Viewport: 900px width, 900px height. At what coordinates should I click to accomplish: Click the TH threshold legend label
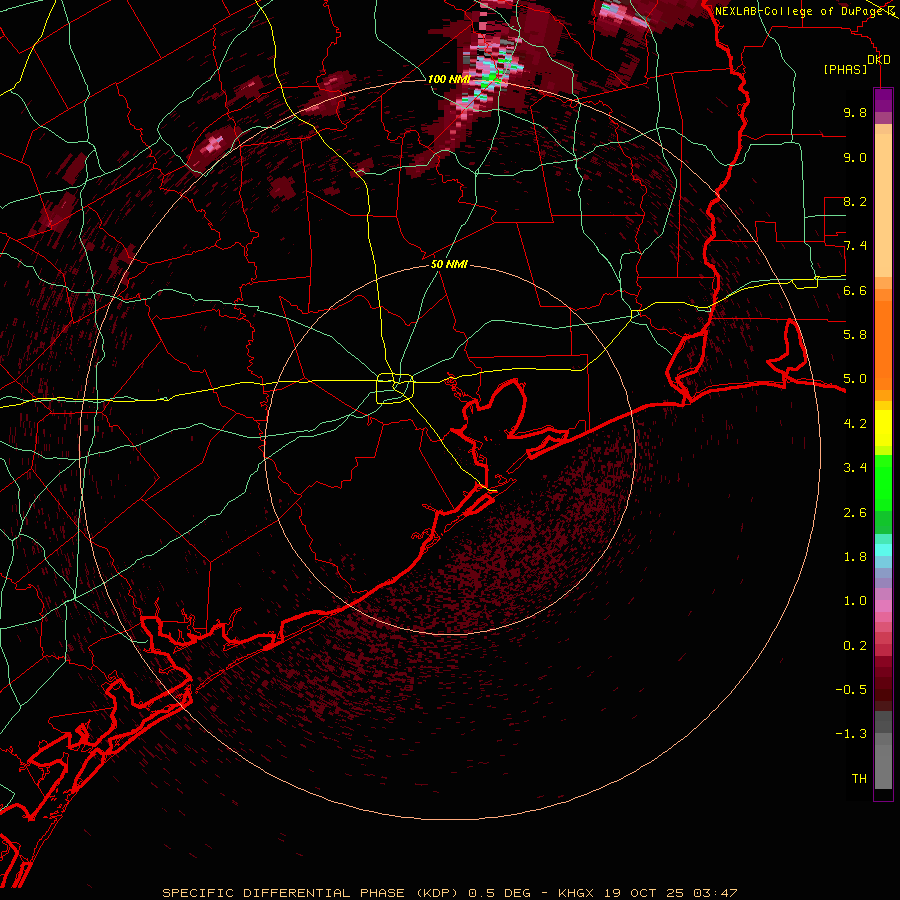click(859, 779)
